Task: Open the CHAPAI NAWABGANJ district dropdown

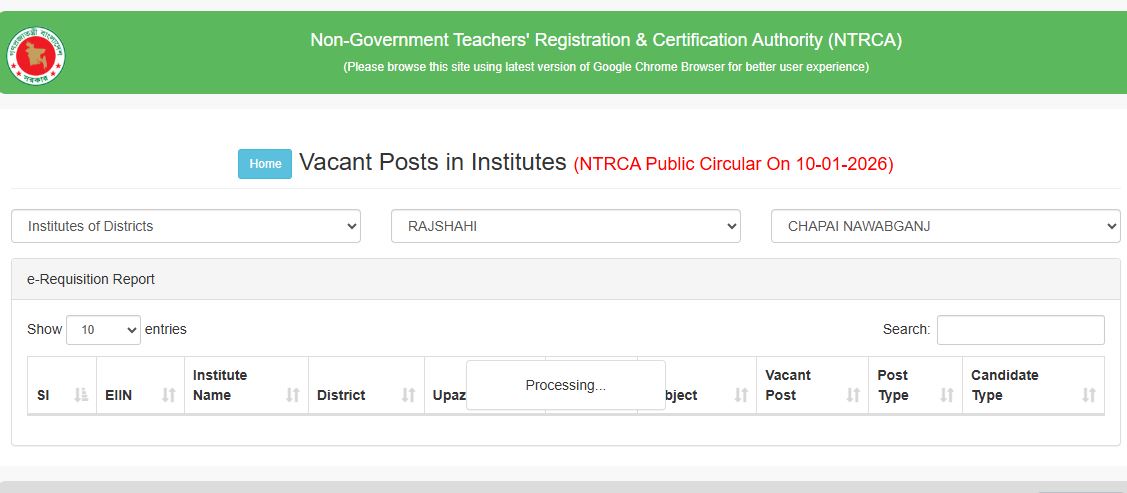Action: (x=945, y=226)
